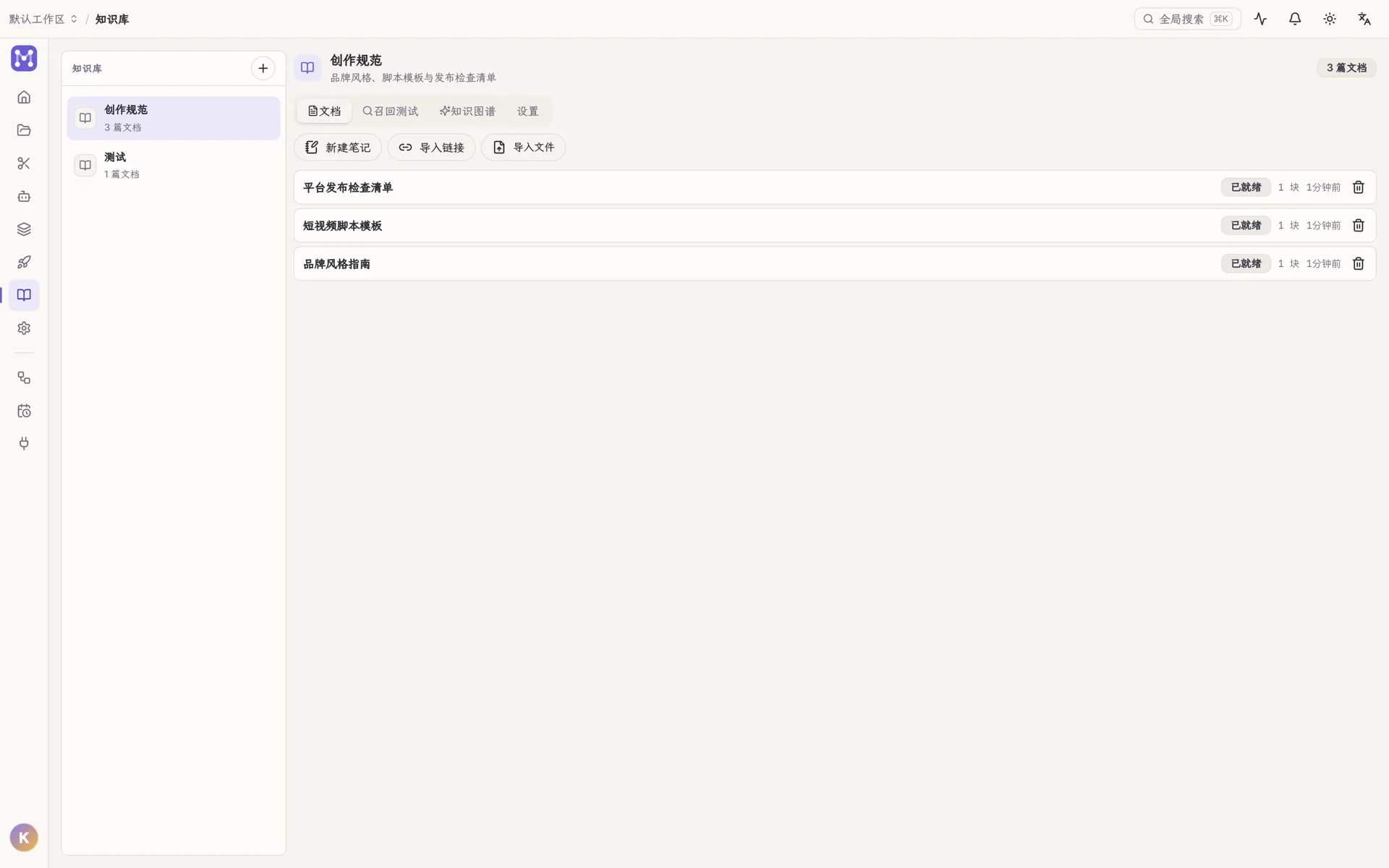1389x868 pixels.
Task: Click the 导入文件 button
Action: coord(523,148)
